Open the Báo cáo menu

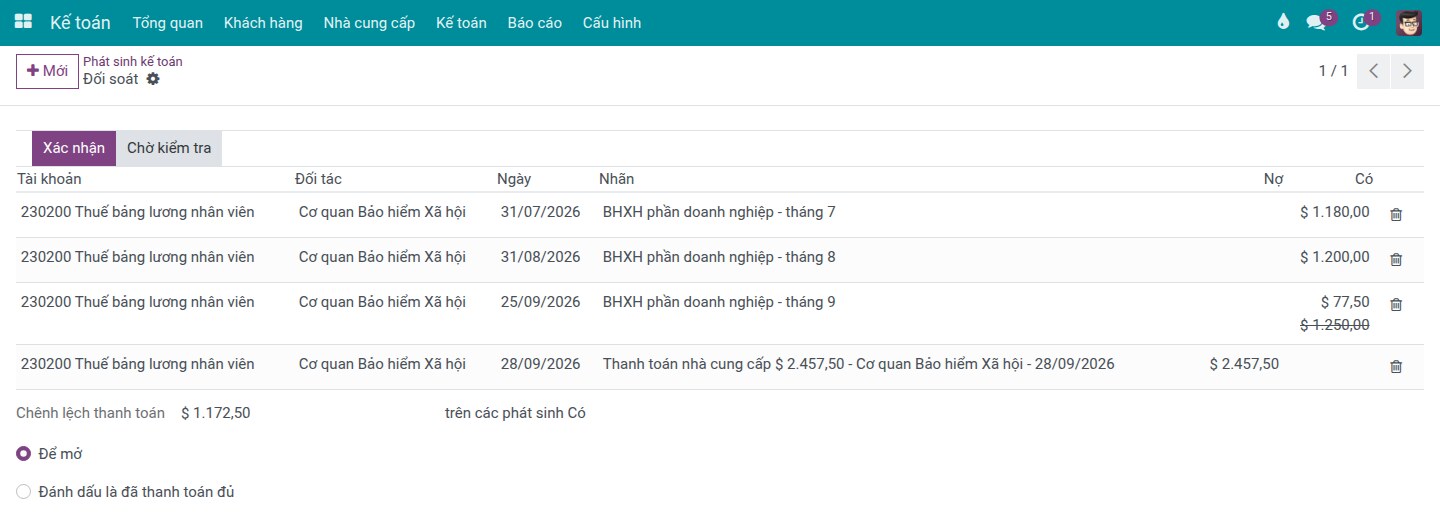pyautogui.click(x=534, y=22)
